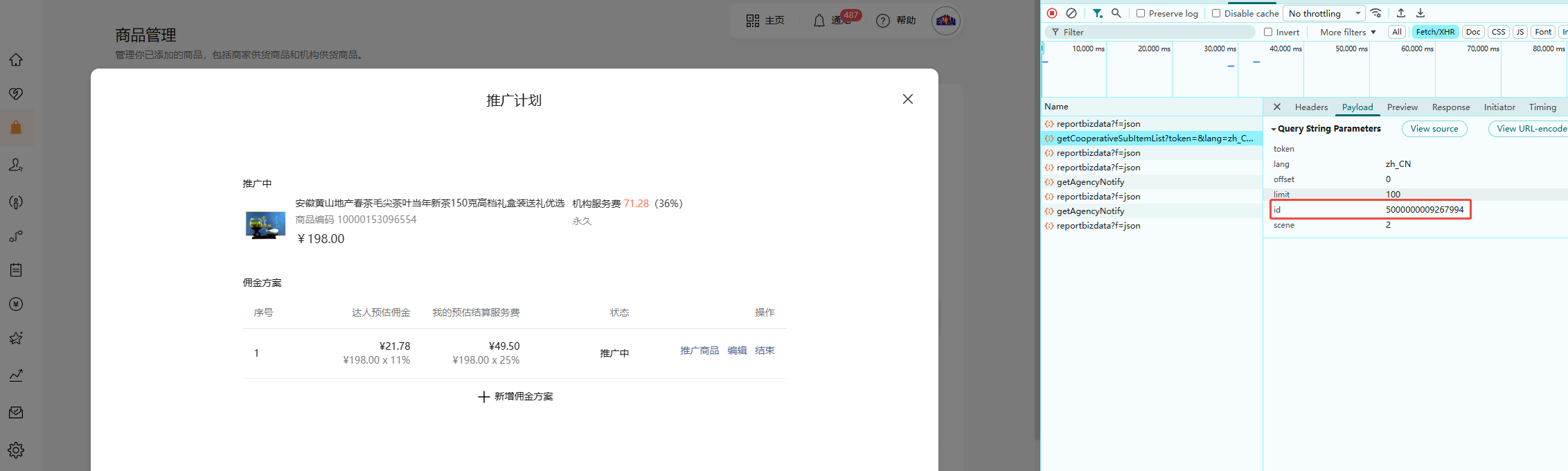Image resolution: width=1568 pixels, height=471 pixels.
Task: Open the Initiator tab
Action: [1499, 107]
